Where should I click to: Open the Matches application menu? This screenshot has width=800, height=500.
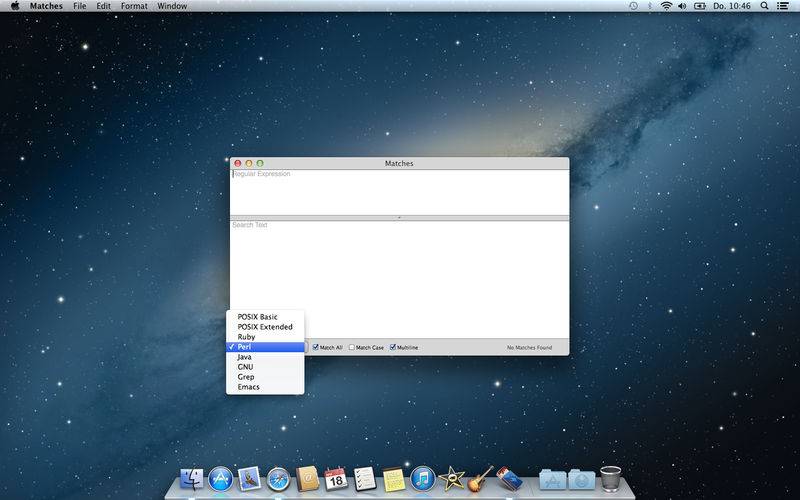click(46, 6)
